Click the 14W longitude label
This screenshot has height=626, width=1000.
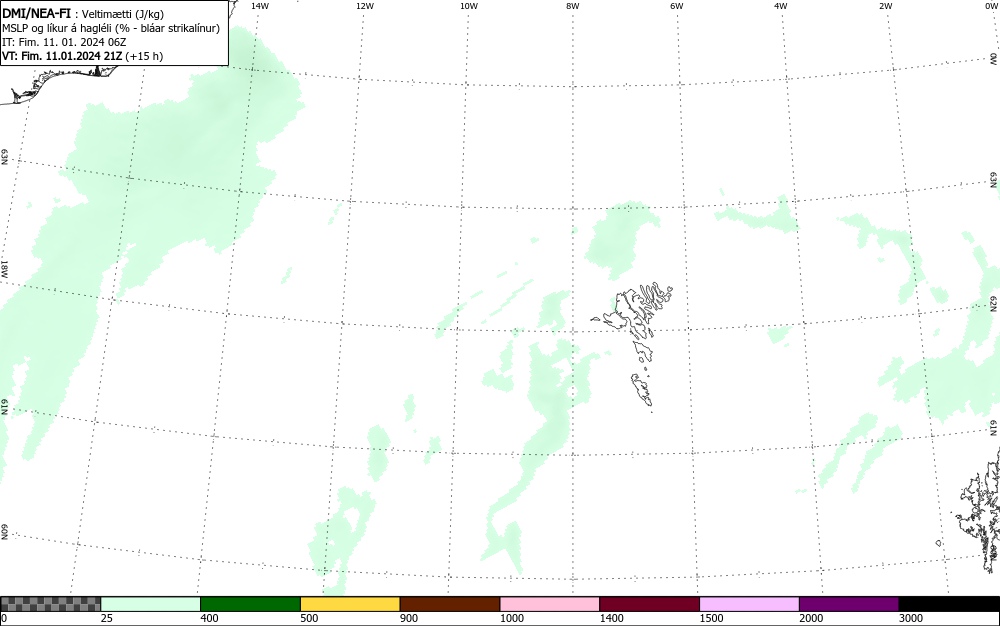pos(260,6)
